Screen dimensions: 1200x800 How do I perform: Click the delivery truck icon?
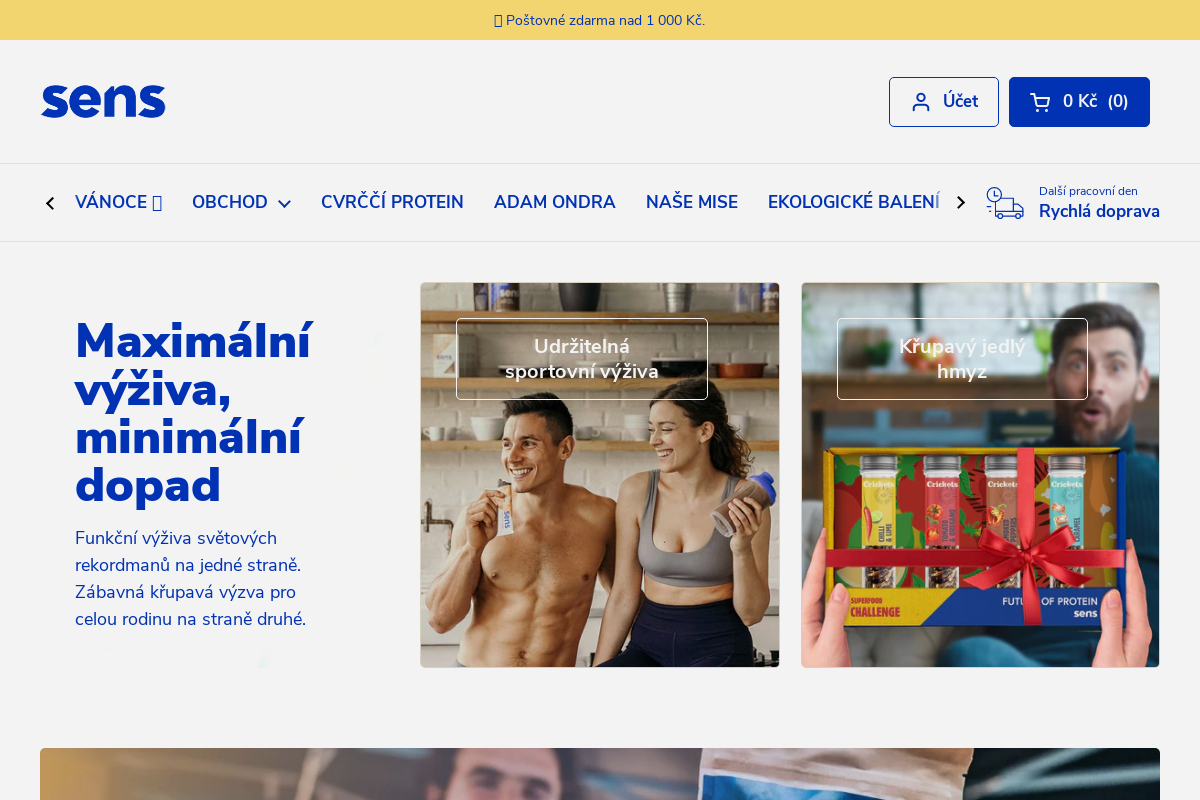pyautogui.click(x=1005, y=202)
